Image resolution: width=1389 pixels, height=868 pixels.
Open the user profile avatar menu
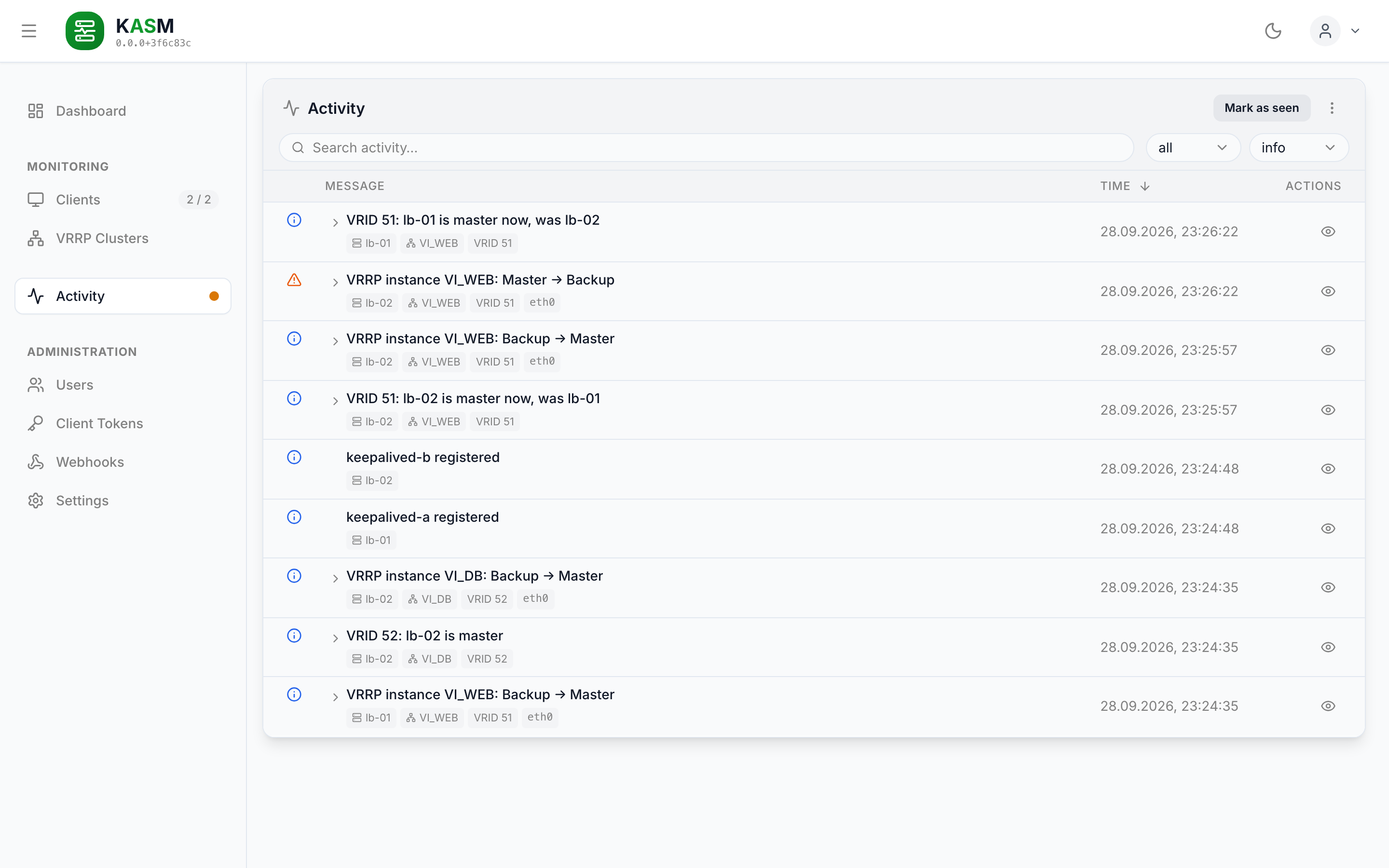pos(1325,31)
